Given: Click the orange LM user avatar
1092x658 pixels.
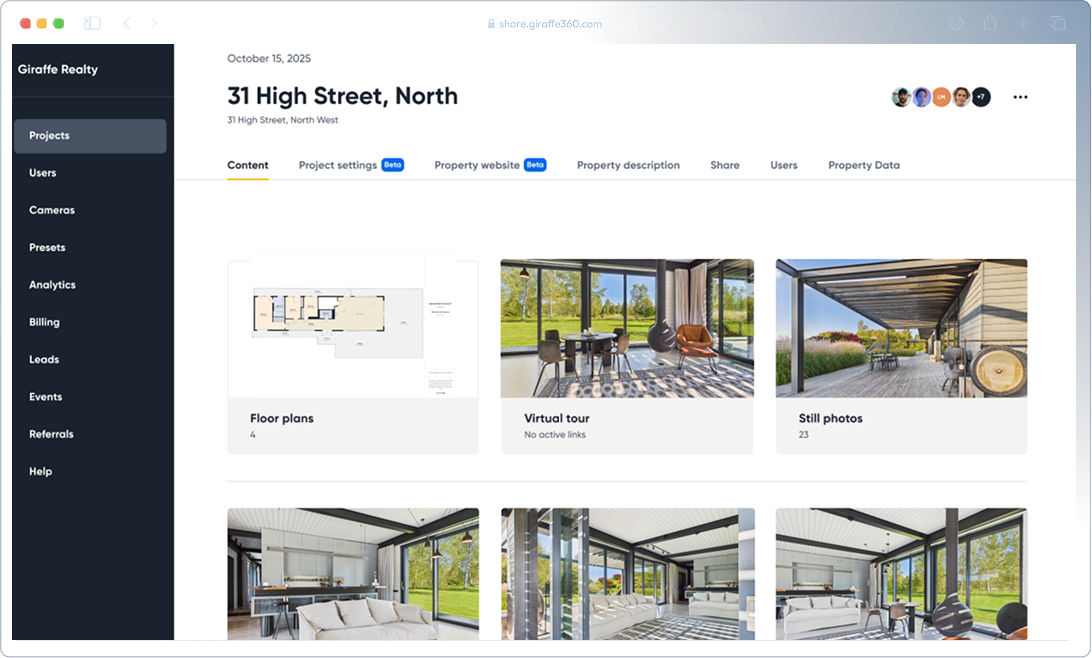Looking at the screenshot, I should pos(941,97).
